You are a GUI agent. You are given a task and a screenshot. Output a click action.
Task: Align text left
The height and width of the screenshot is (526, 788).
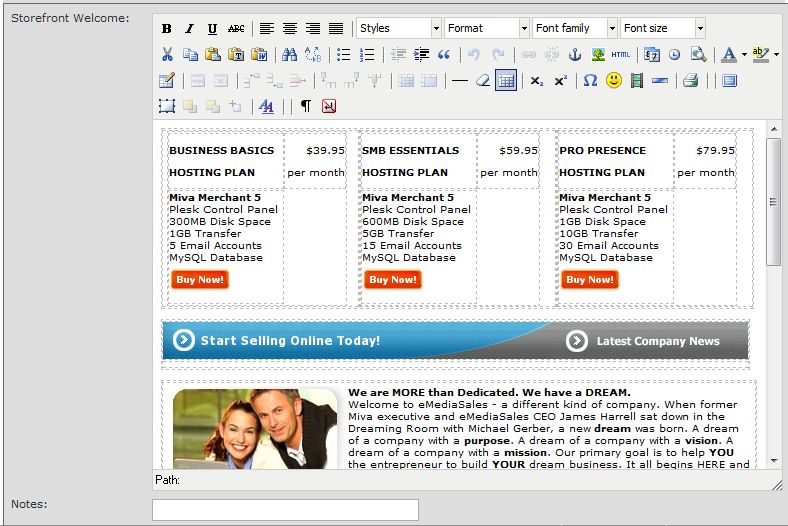coord(267,29)
